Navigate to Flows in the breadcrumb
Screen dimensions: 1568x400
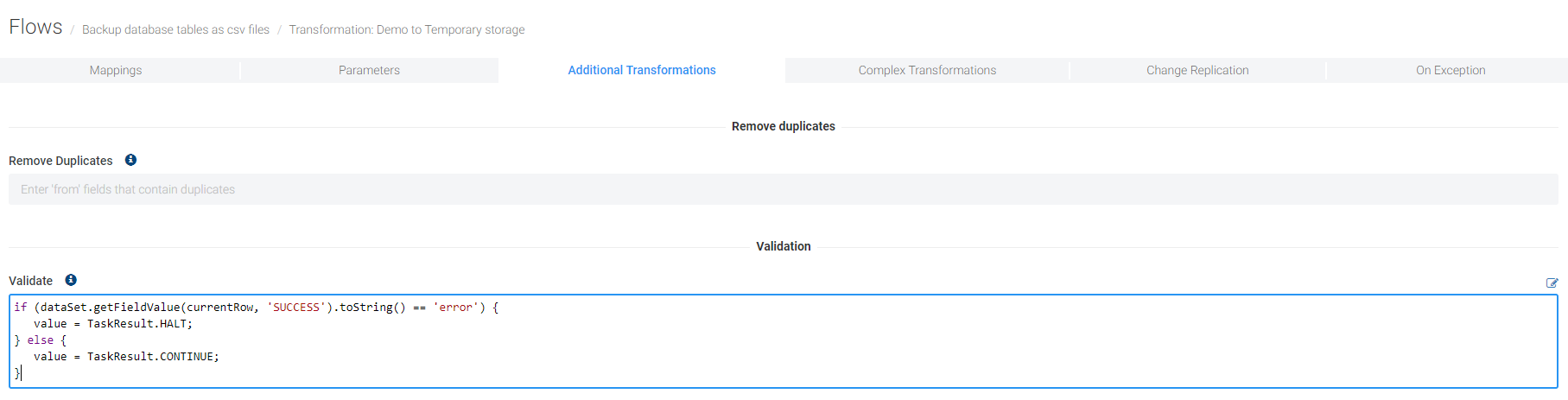35,28
